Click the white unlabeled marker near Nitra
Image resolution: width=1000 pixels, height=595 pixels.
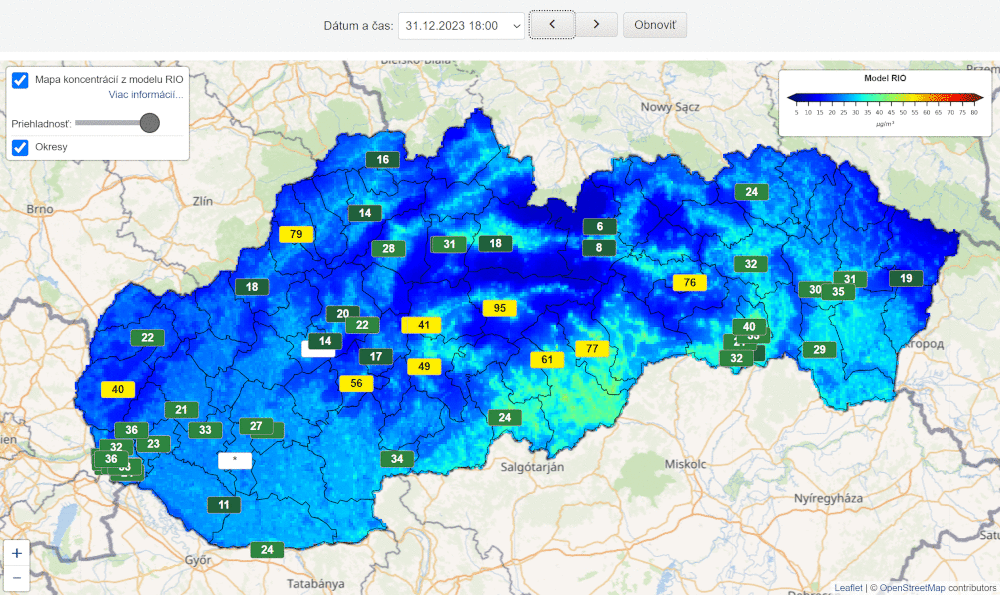(234, 460)
